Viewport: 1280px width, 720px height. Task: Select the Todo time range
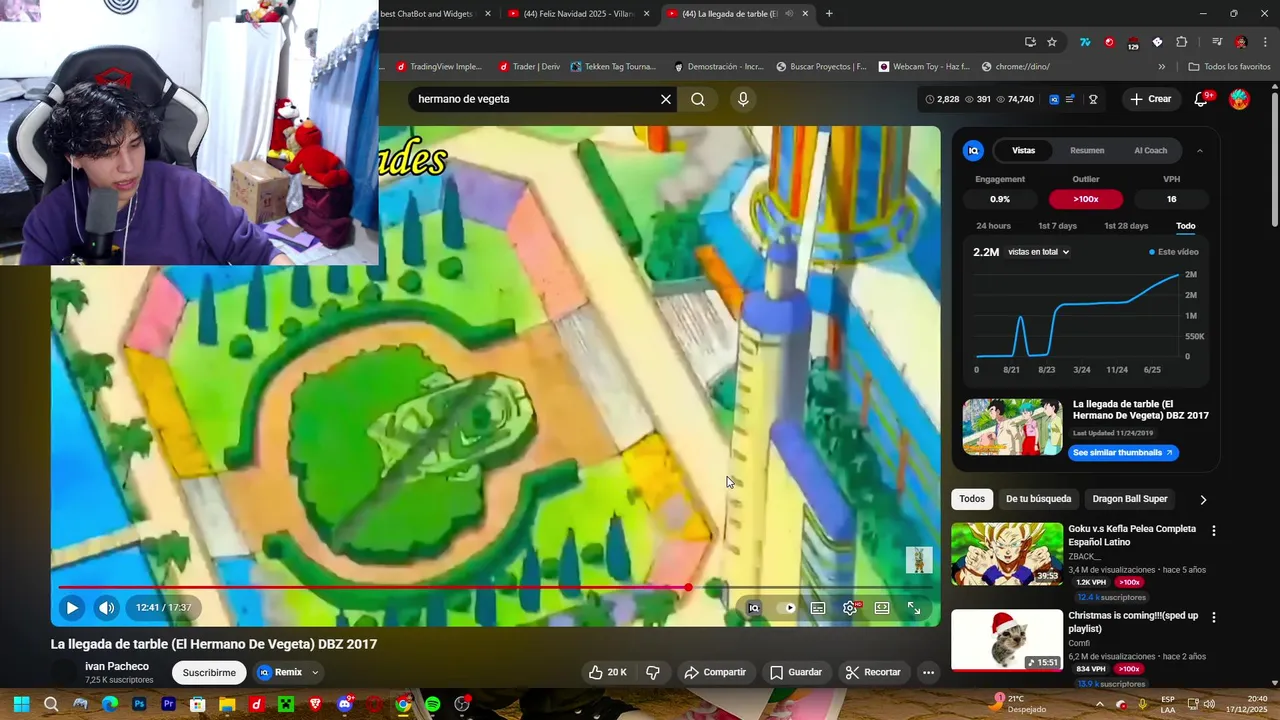[x=1185, y=226]
